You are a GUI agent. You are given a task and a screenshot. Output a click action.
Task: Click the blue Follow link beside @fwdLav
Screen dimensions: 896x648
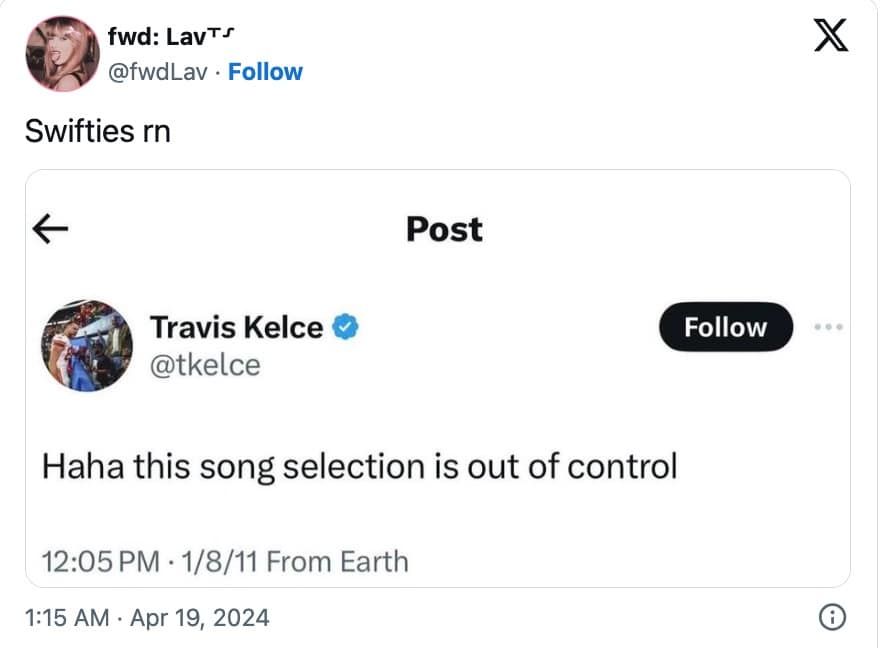tap(265, 72)
